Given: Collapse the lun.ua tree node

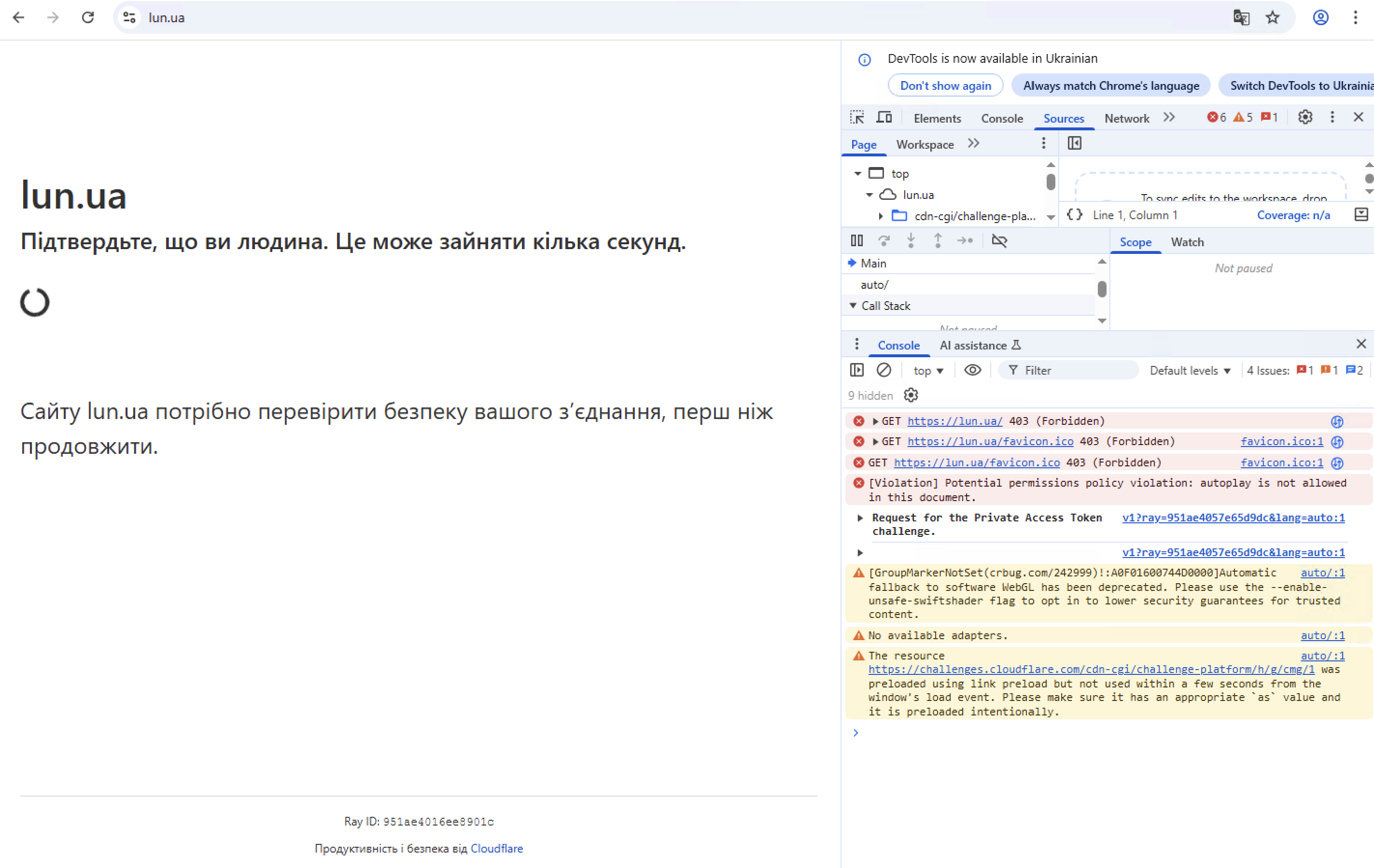Looking at the screenshot, I should click(x=869, y=195).
